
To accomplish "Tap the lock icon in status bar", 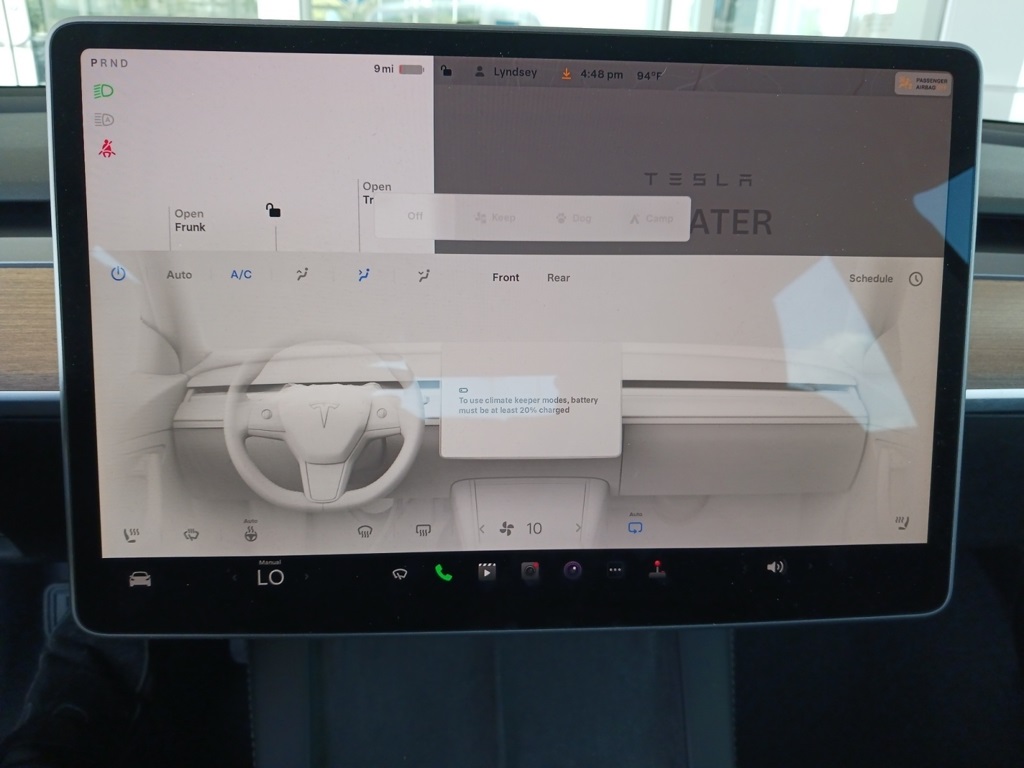I will pyautogui.click(x=446, y=70).
